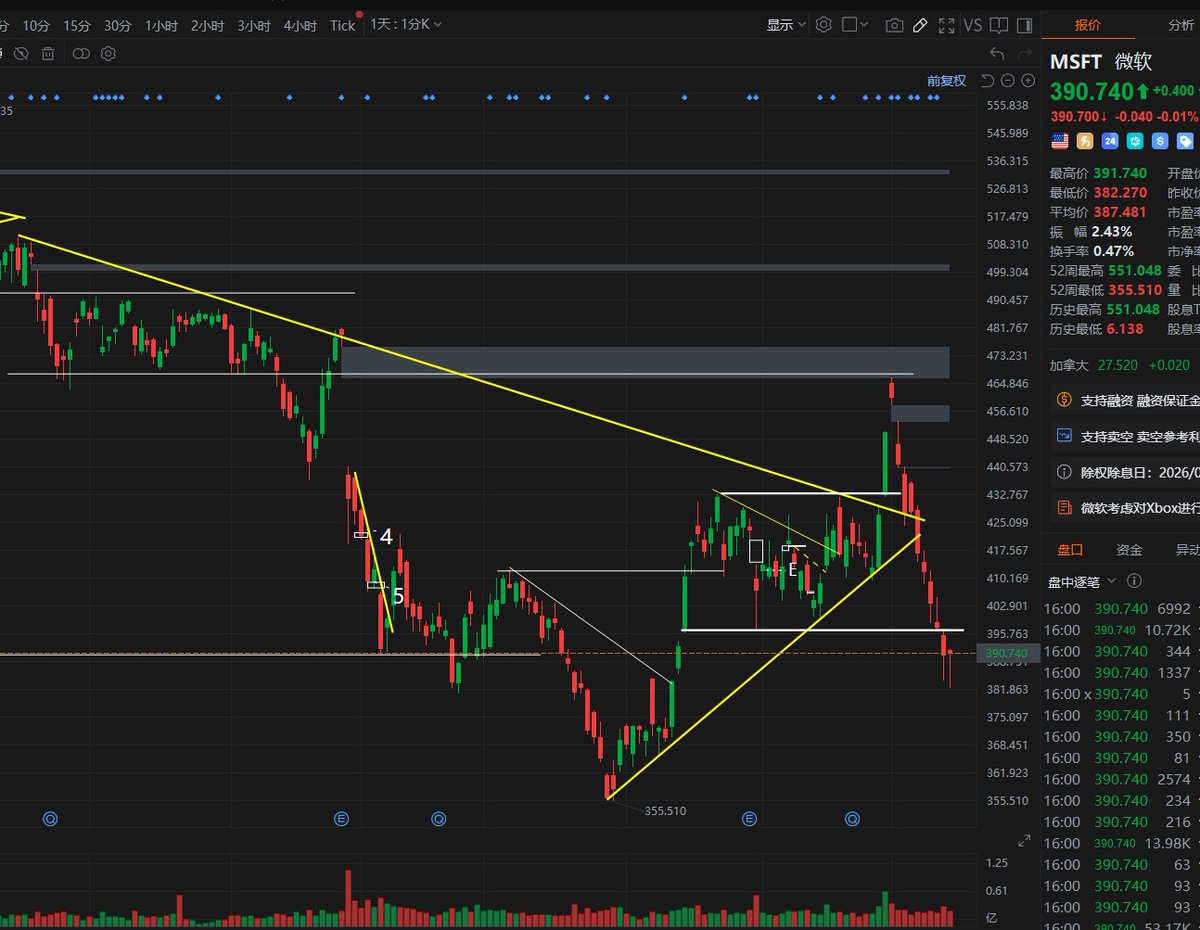
Task: Redo the last drawing action
Action: click(1023, 53)
